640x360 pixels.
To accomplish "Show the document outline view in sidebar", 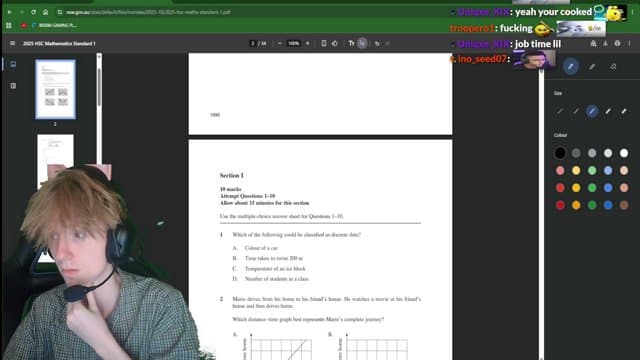I will pos(13,86).
